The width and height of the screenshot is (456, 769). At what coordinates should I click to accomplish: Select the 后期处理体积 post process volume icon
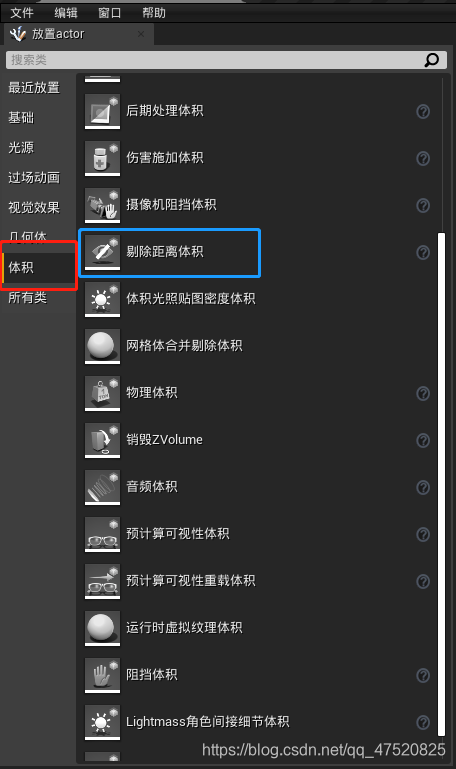(x=102, y=111)
